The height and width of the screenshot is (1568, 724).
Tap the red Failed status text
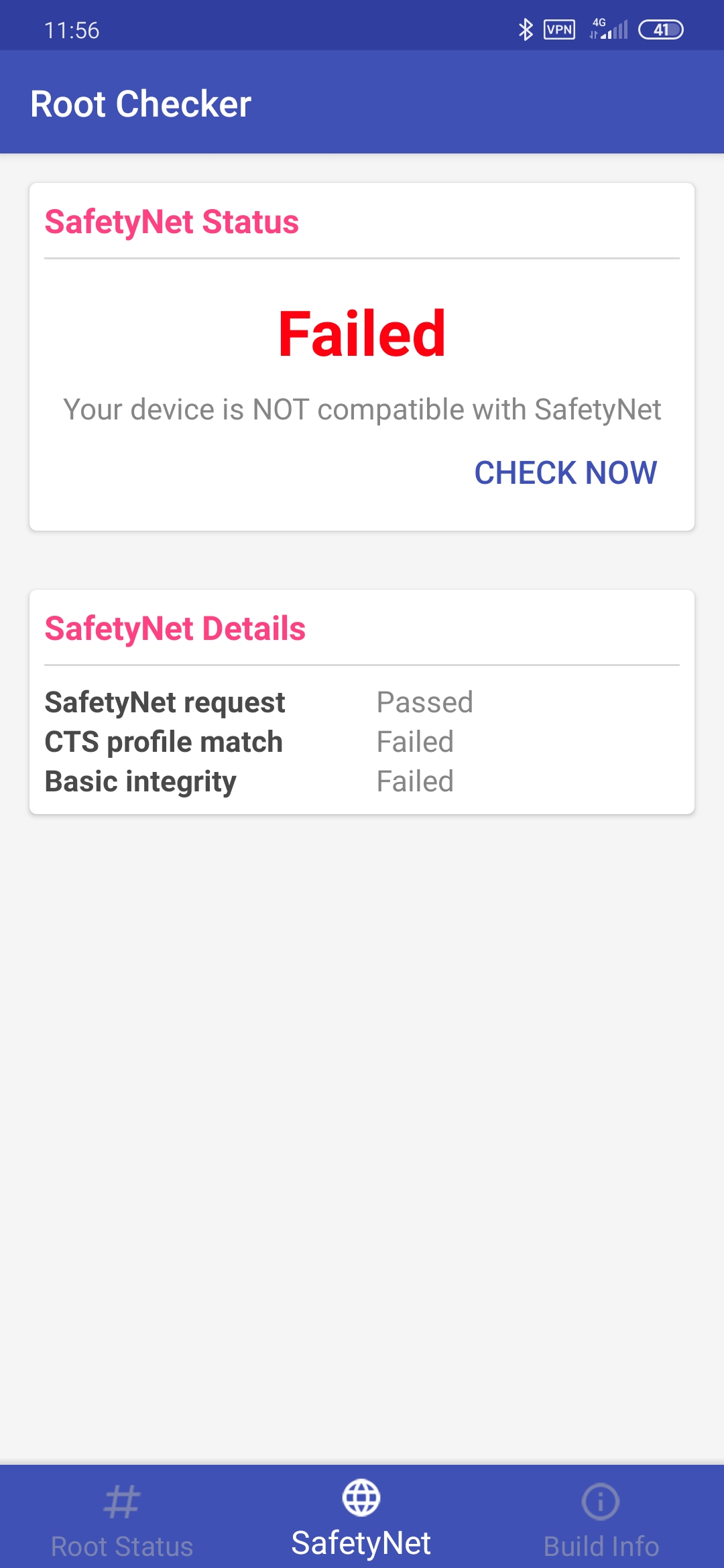click(362, 333)
